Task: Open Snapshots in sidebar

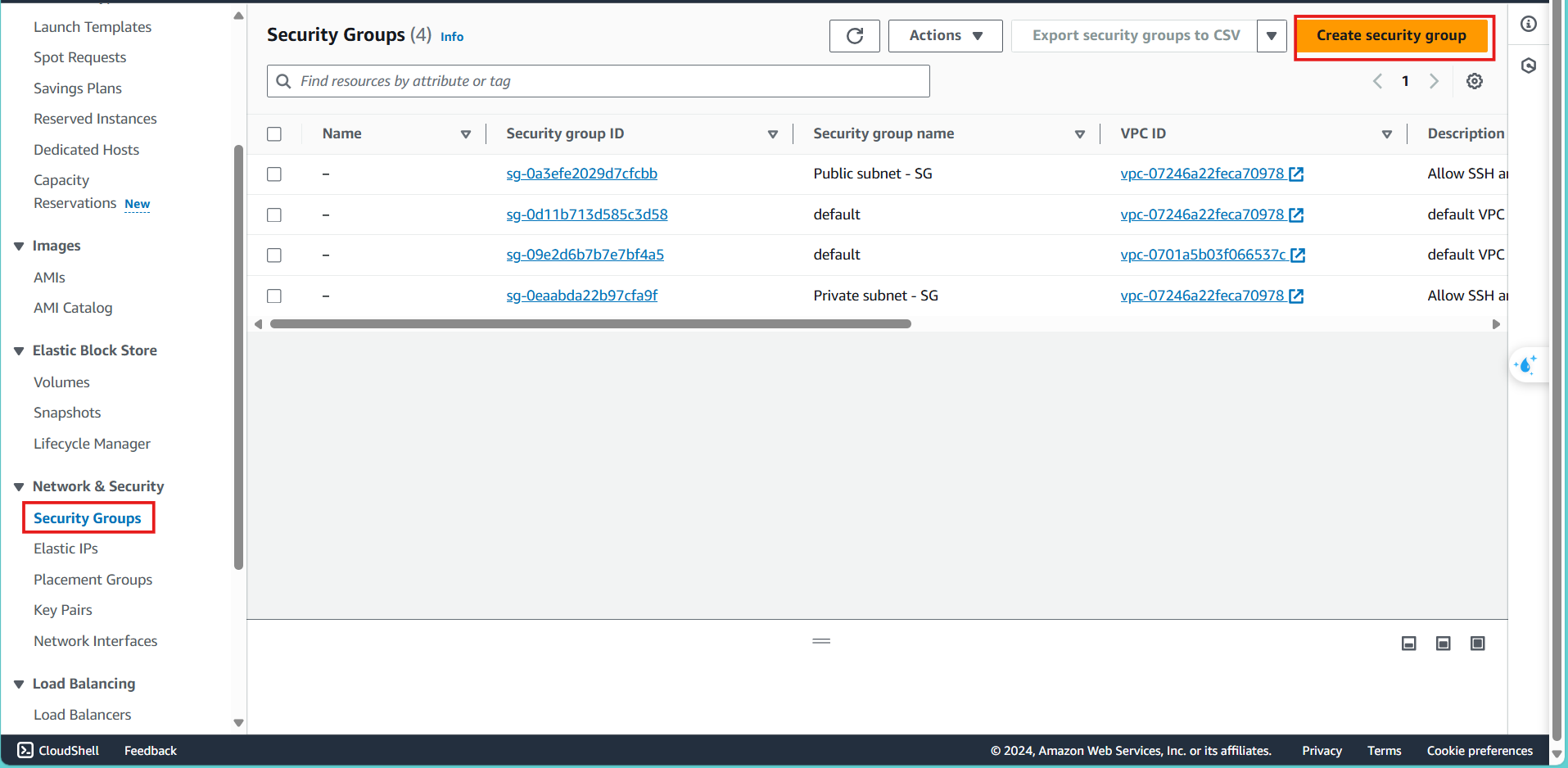Action: click(x=67, y=413)
